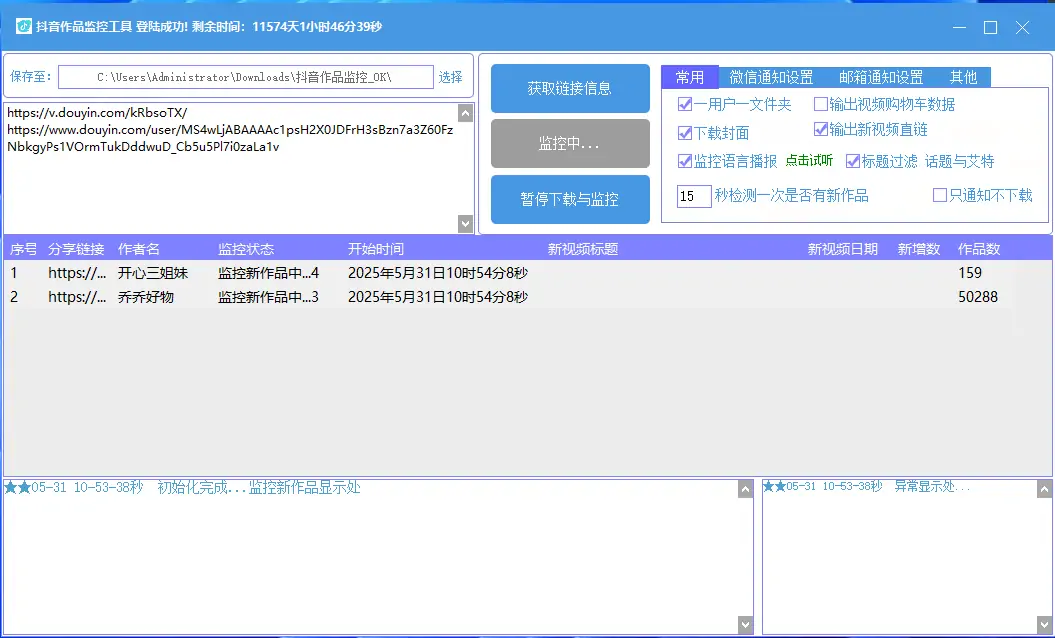
Task: Click the 异常显示处 log entry
Action: 867,486
